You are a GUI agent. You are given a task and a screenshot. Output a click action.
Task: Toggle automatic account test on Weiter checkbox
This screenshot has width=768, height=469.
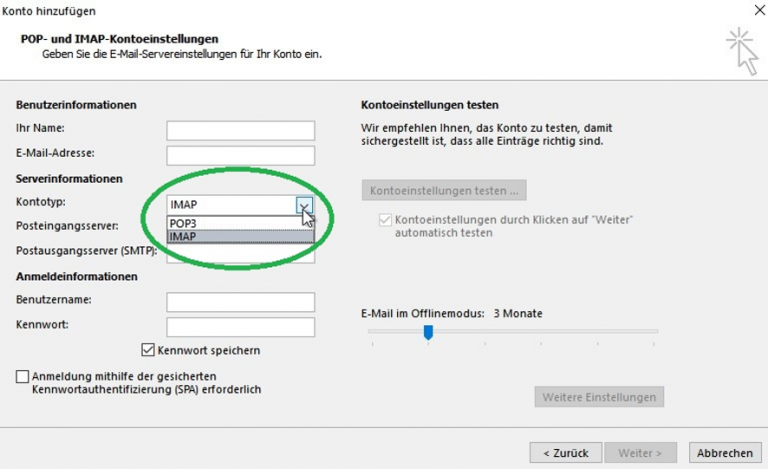pyautogui.click(x=385, y=220)
